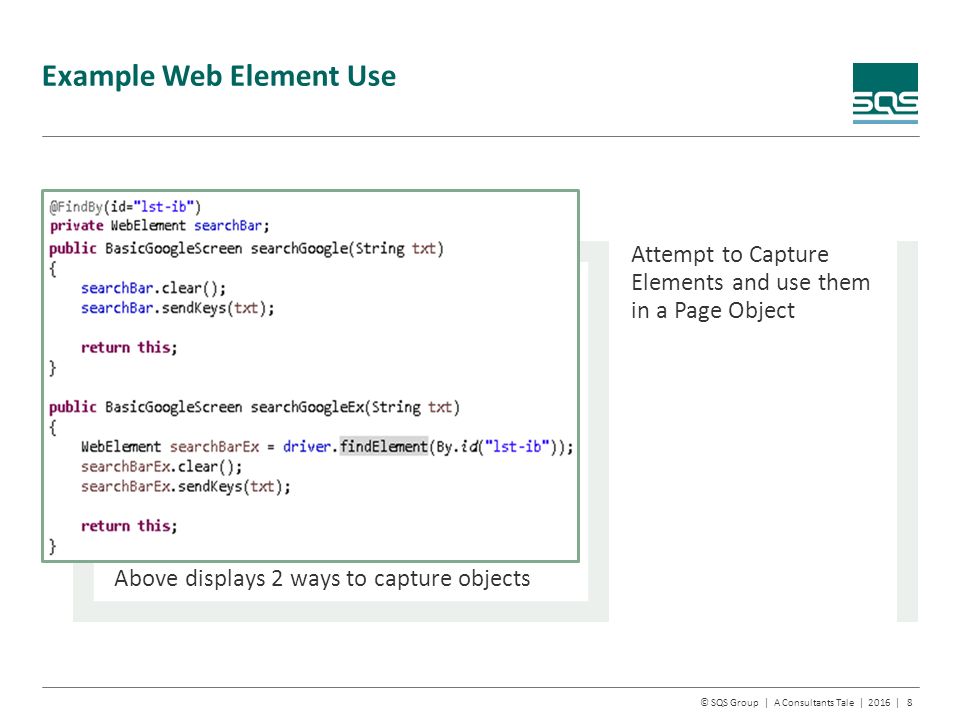Click the 'searchBar.clear();' line
The height and width of the screenshot is (720, 960).
pos(153,288)
